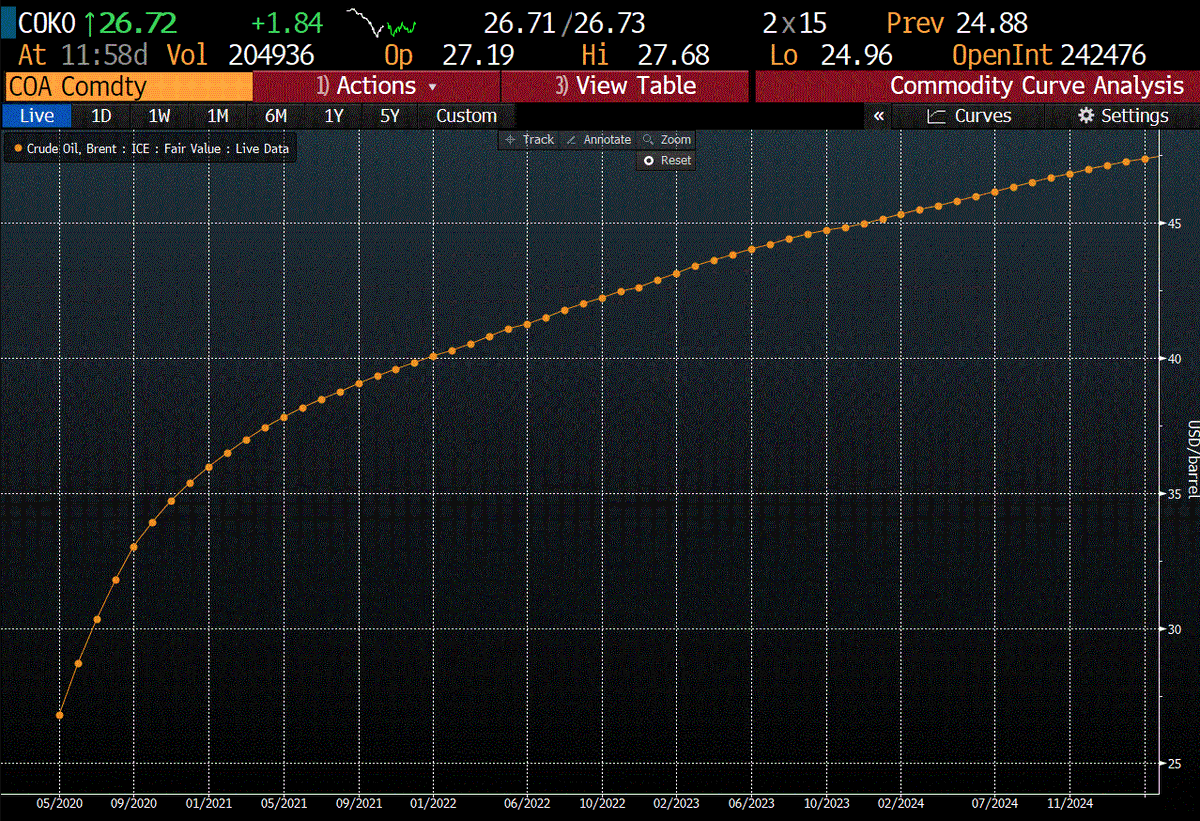Switch to the 1Y range tab
This screenshot has height=821, width=1200.
click(x=334, y=116)
